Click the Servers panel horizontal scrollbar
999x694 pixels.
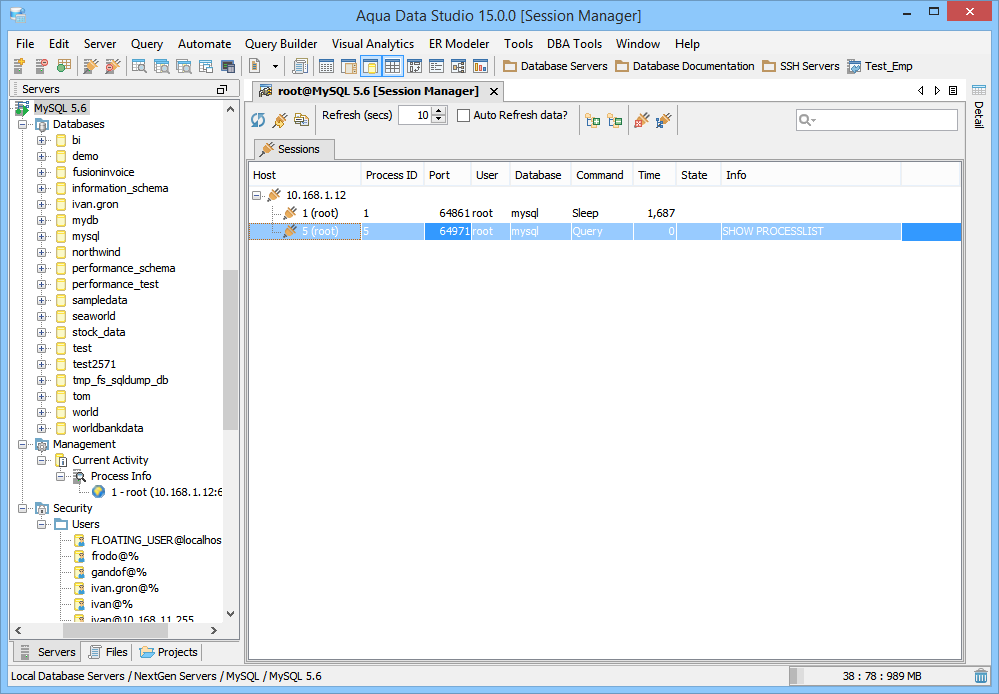(115, 630)
